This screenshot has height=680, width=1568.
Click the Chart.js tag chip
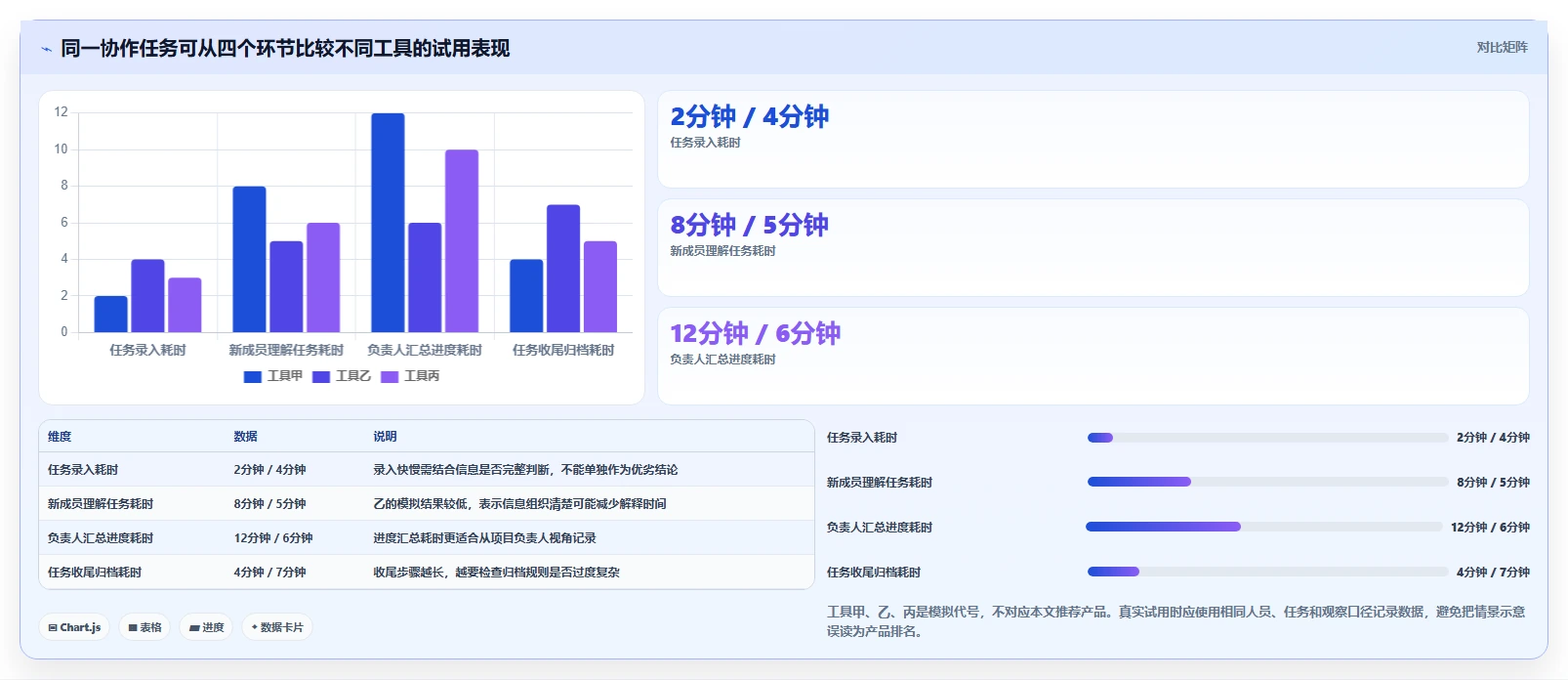coord(74,627)
